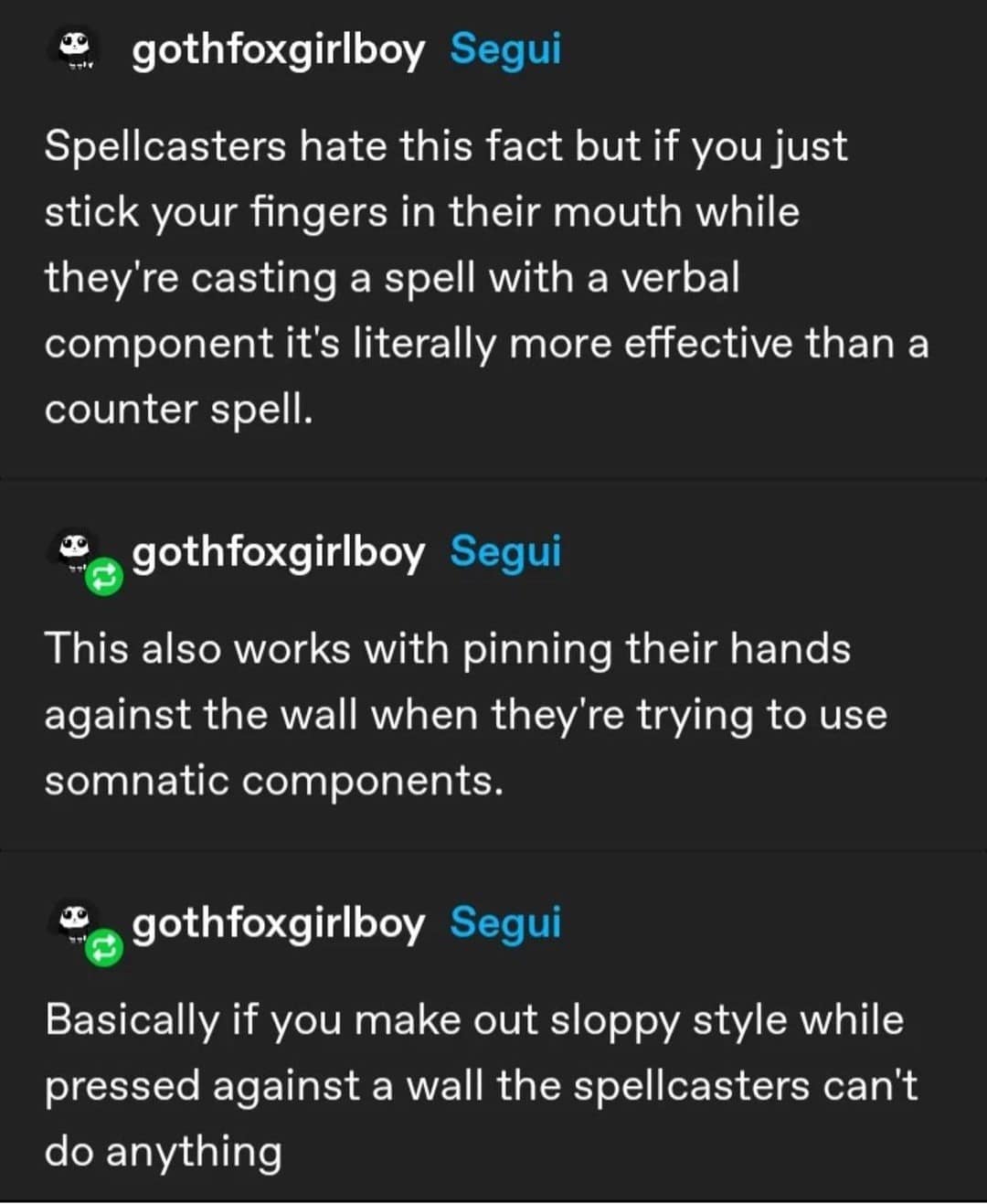Click the word 'Spellcasters' opening the first post
The width and height of the screenshot is (987, 1204).
[x=164, y=146]
